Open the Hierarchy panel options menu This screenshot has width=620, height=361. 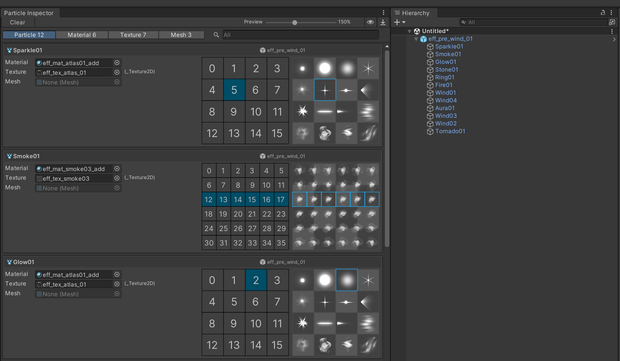pos(611,13)
